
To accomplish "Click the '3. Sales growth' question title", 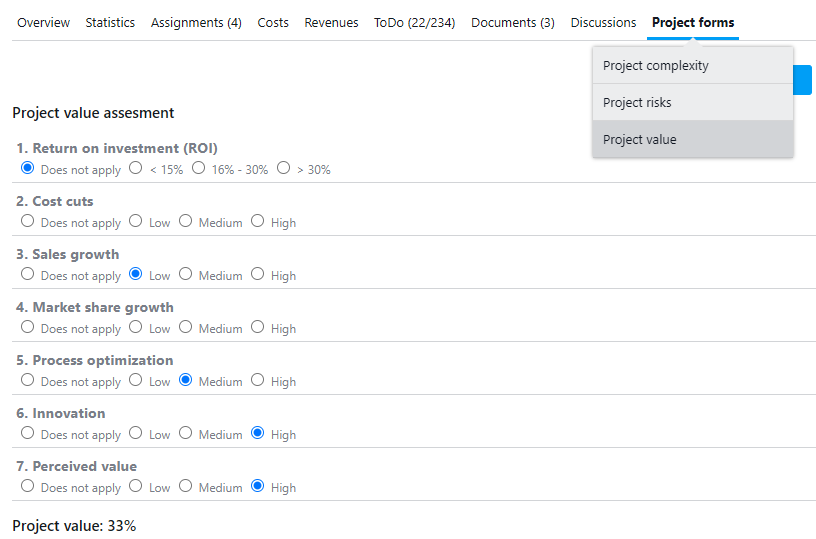I will pyautogui.click(x=68, y=254).
